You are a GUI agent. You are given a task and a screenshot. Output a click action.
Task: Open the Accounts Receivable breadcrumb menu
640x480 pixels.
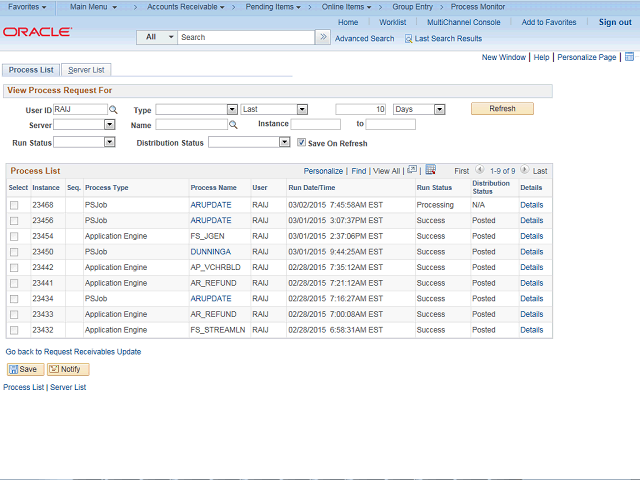coord(188,7)
